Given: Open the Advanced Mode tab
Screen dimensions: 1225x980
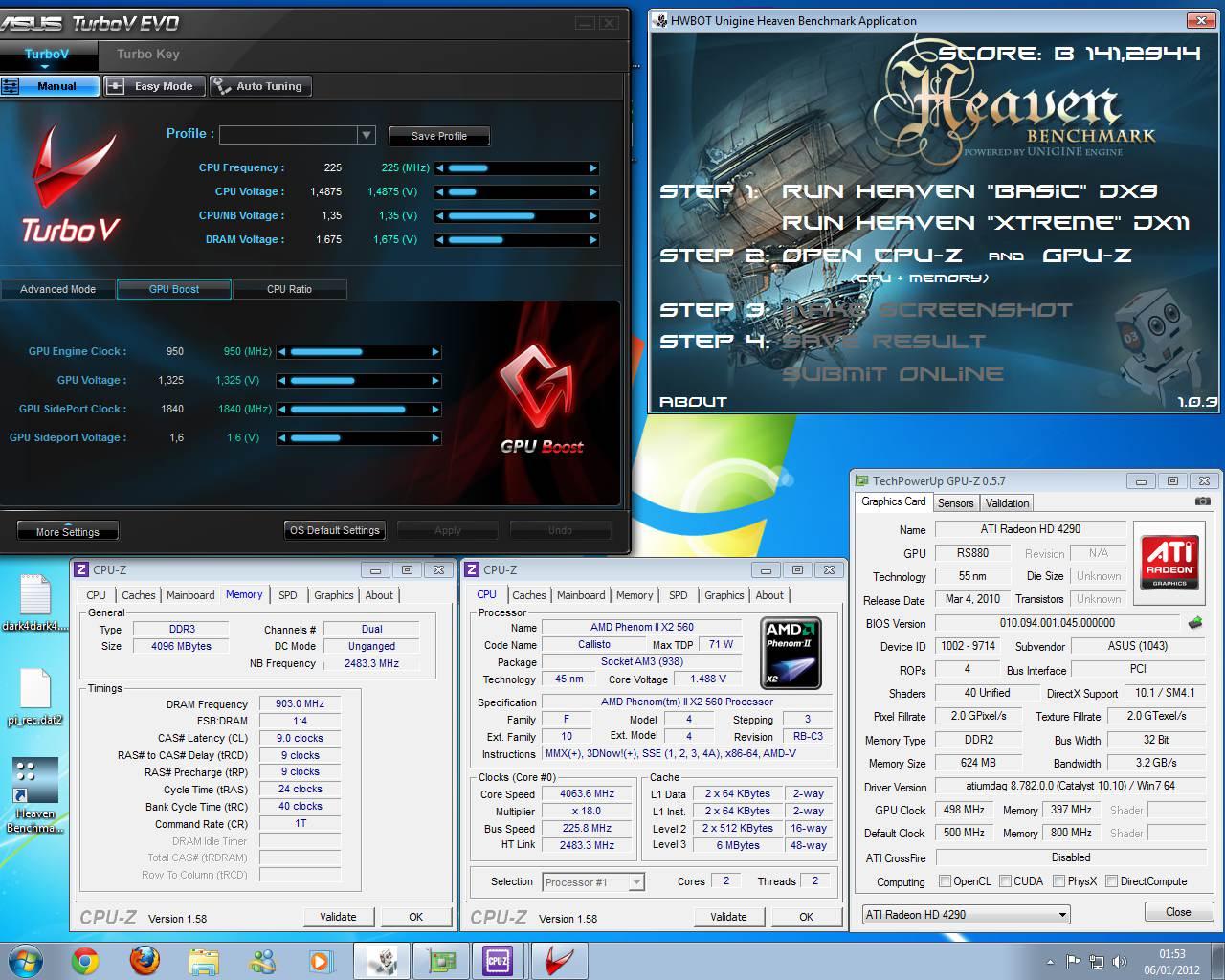Looking at the screenshot, I should [x=57, y=289].
